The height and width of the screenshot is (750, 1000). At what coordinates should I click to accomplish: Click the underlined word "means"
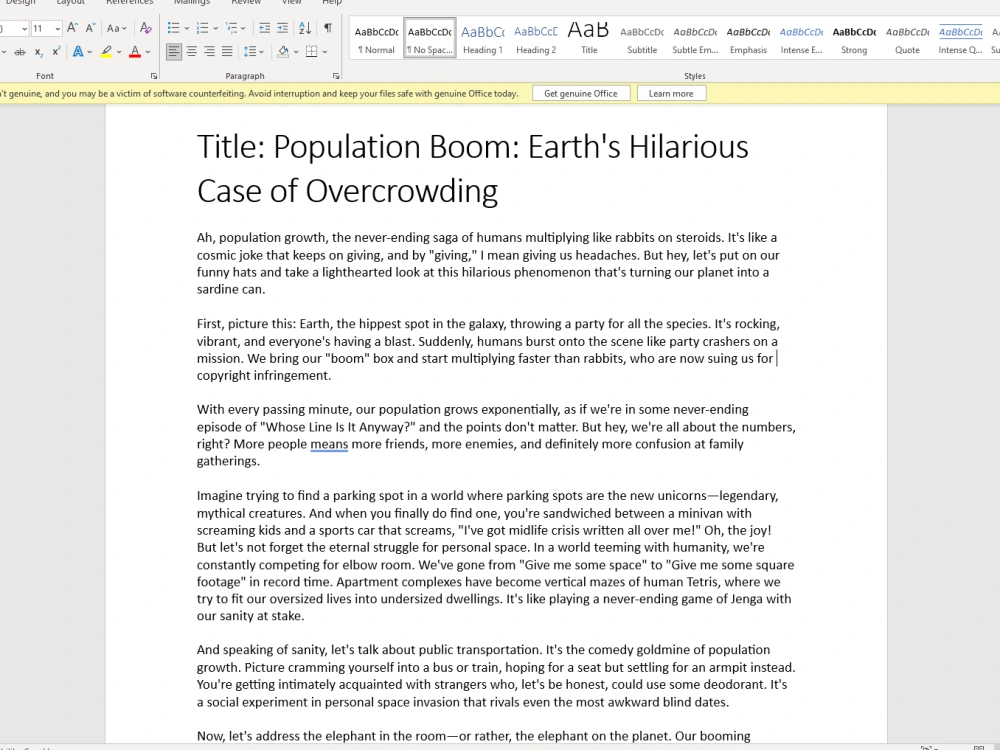pos(329,444)
